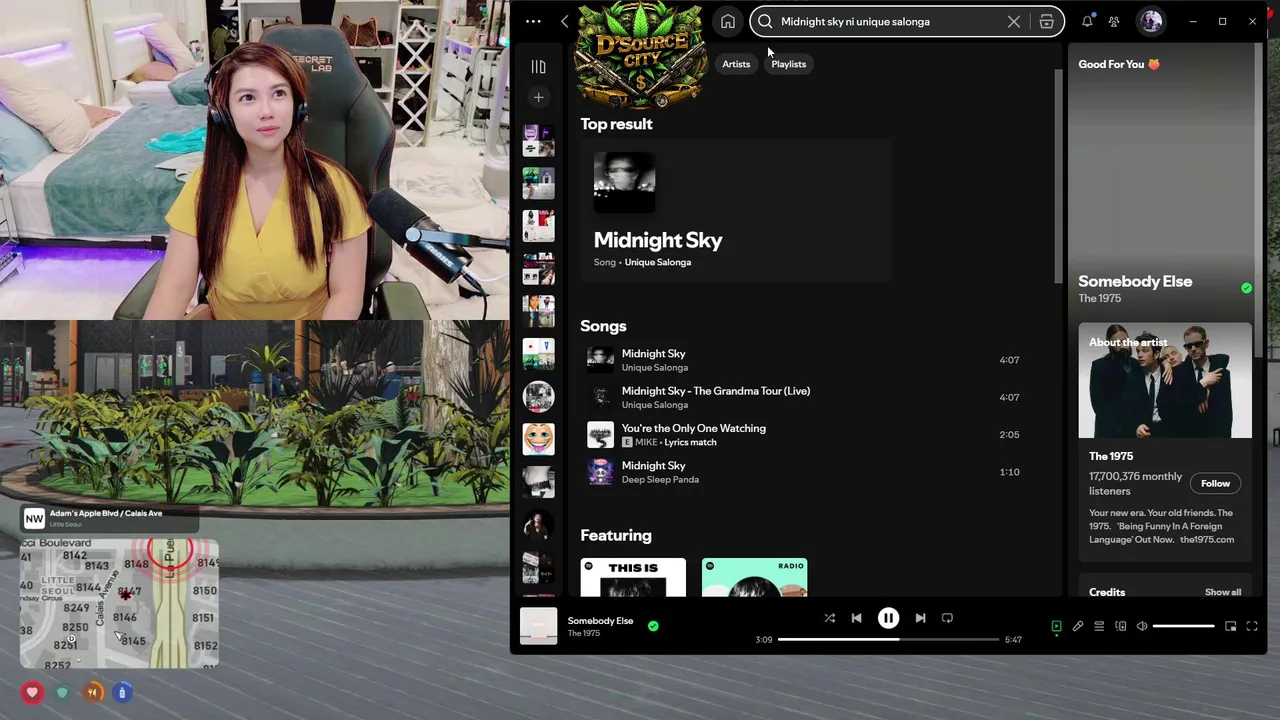Click the green armor shield icon in game HUD

(63, 691)
